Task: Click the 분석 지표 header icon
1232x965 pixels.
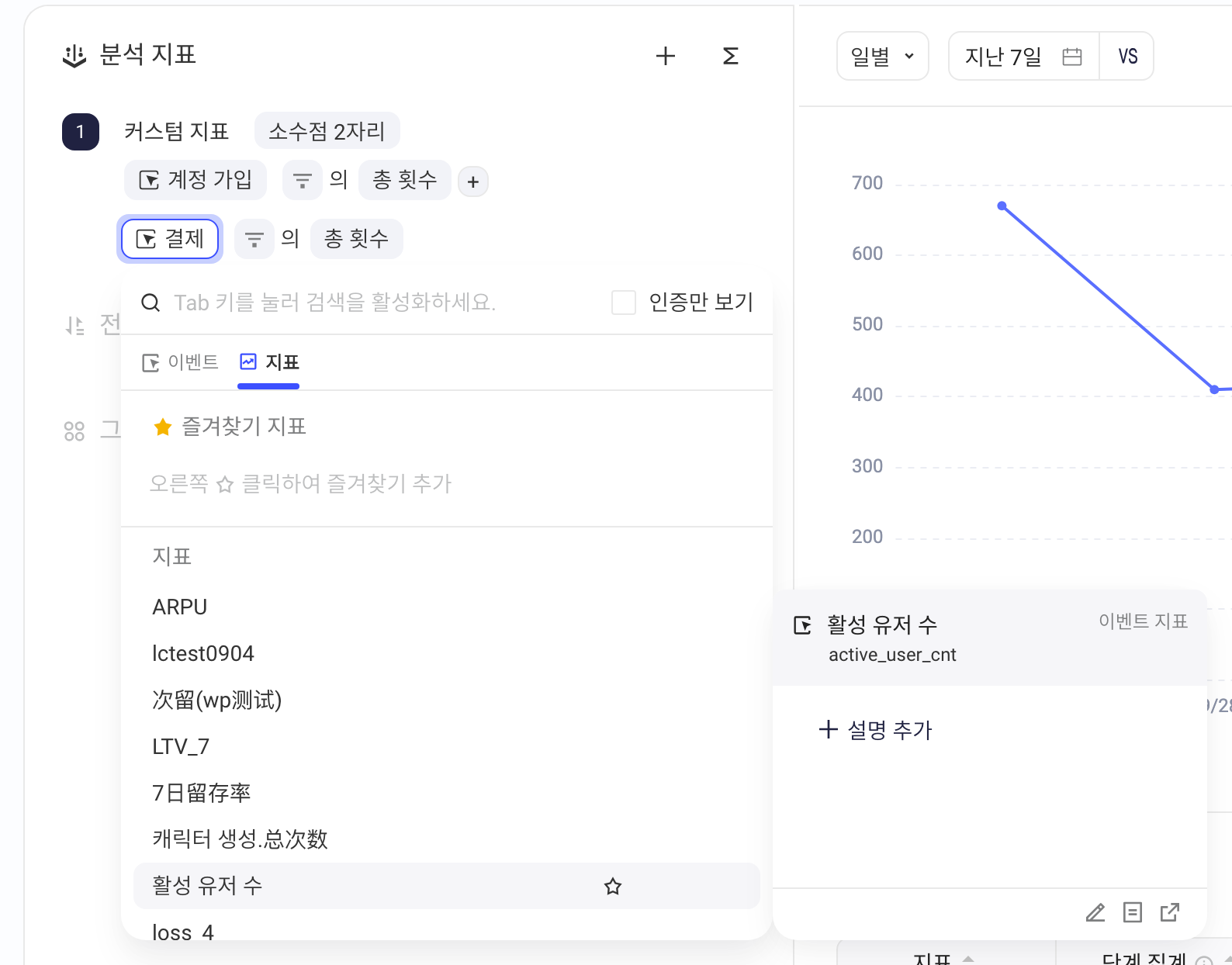Action: [74, 56]
